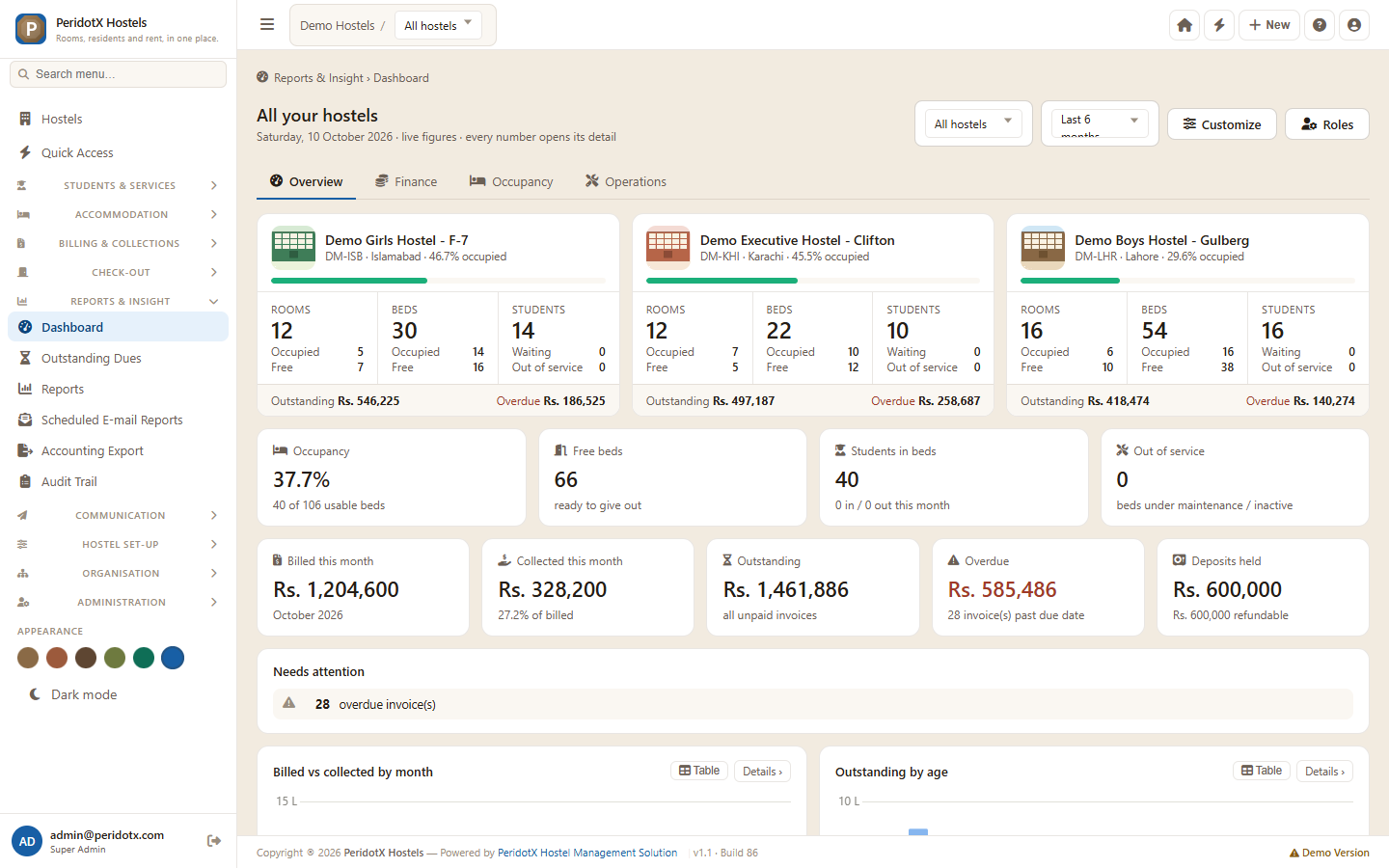Switch to the Operations tab
Screen dimensions: 1389x868
click(625, 181)
